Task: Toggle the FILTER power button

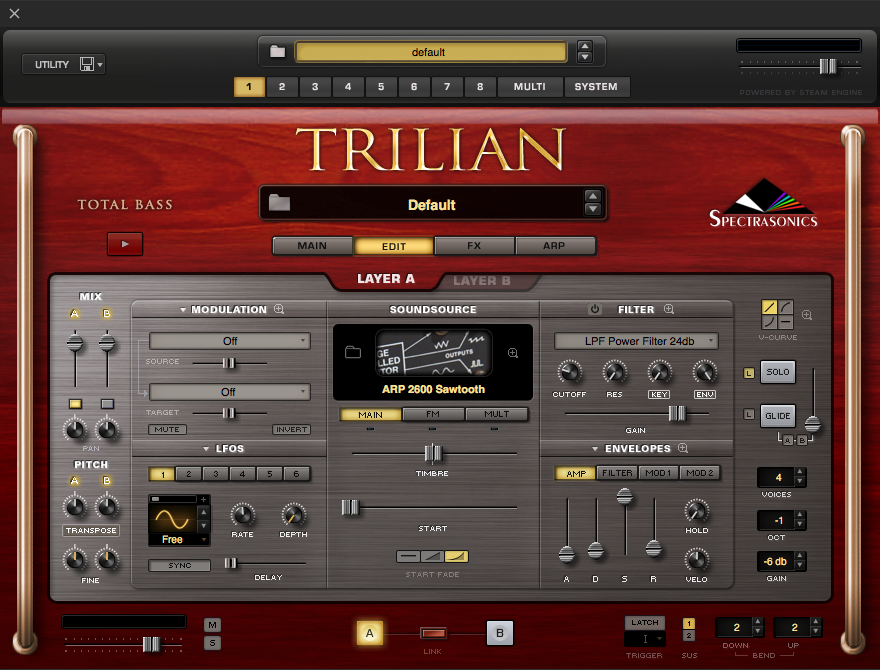Action: pos(595,309)
